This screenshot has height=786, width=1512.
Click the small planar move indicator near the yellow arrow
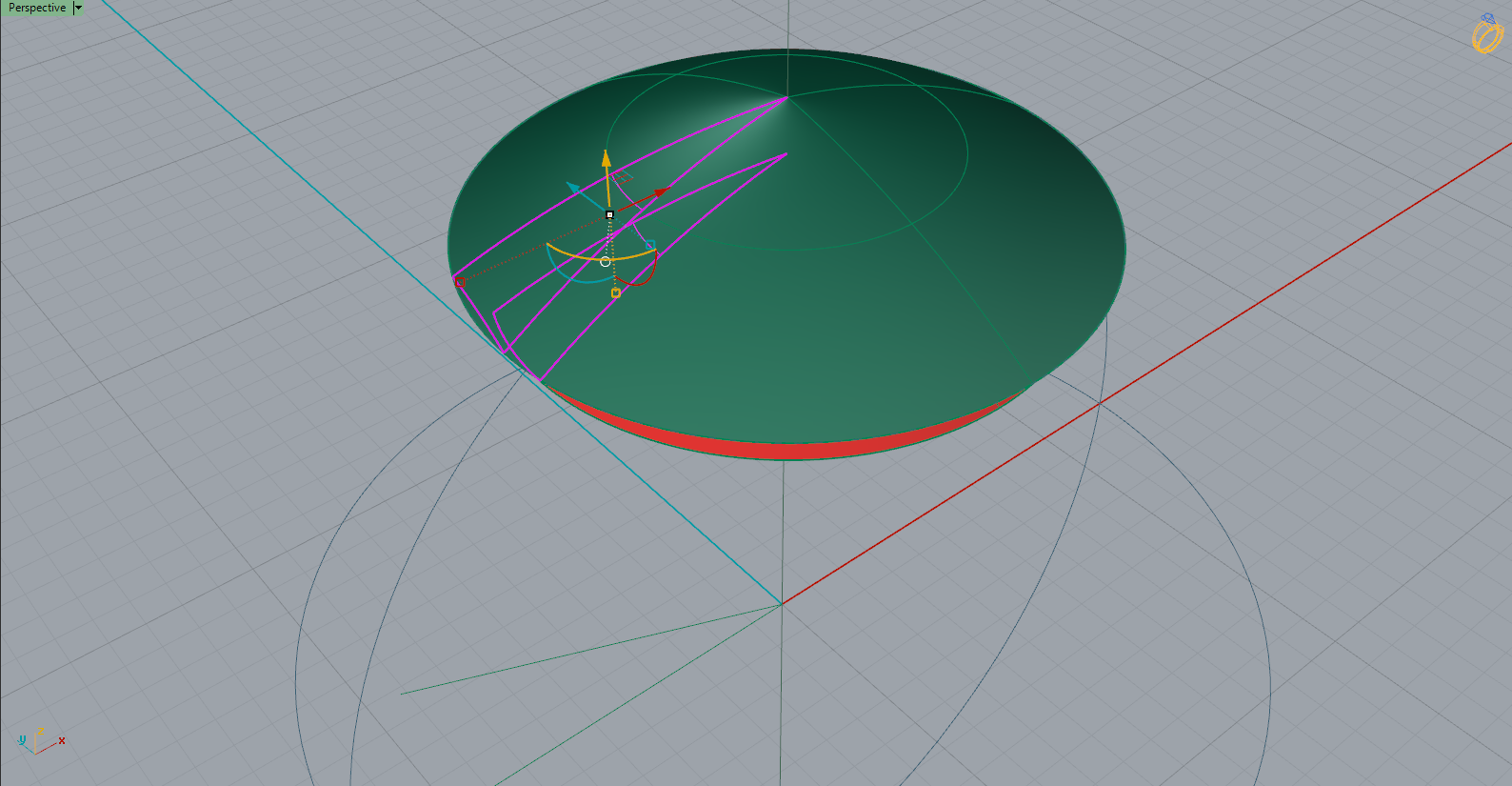coord(624,176)
